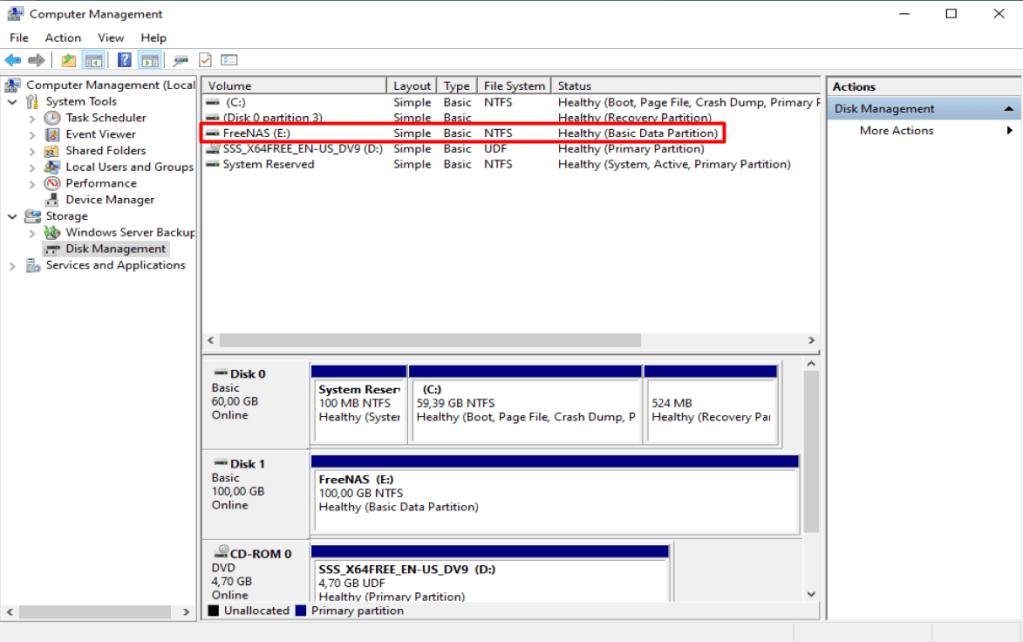Screen dimensions: 1023x642
Task: Expand the Performance node
Action: pos(31,183)
